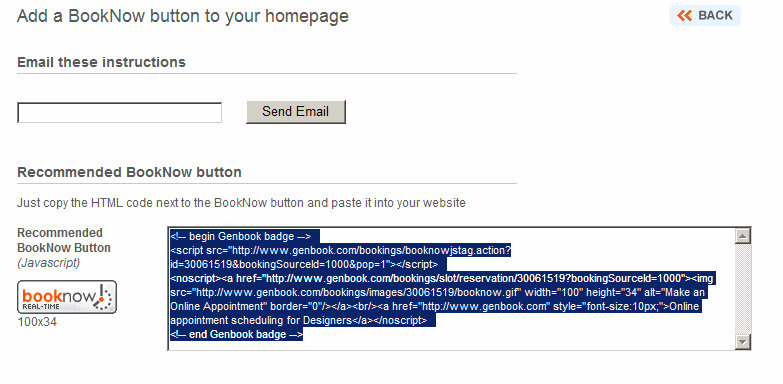
Task: Click the 'Recommended BookNow button' section heading
Action: pos(129,172)
